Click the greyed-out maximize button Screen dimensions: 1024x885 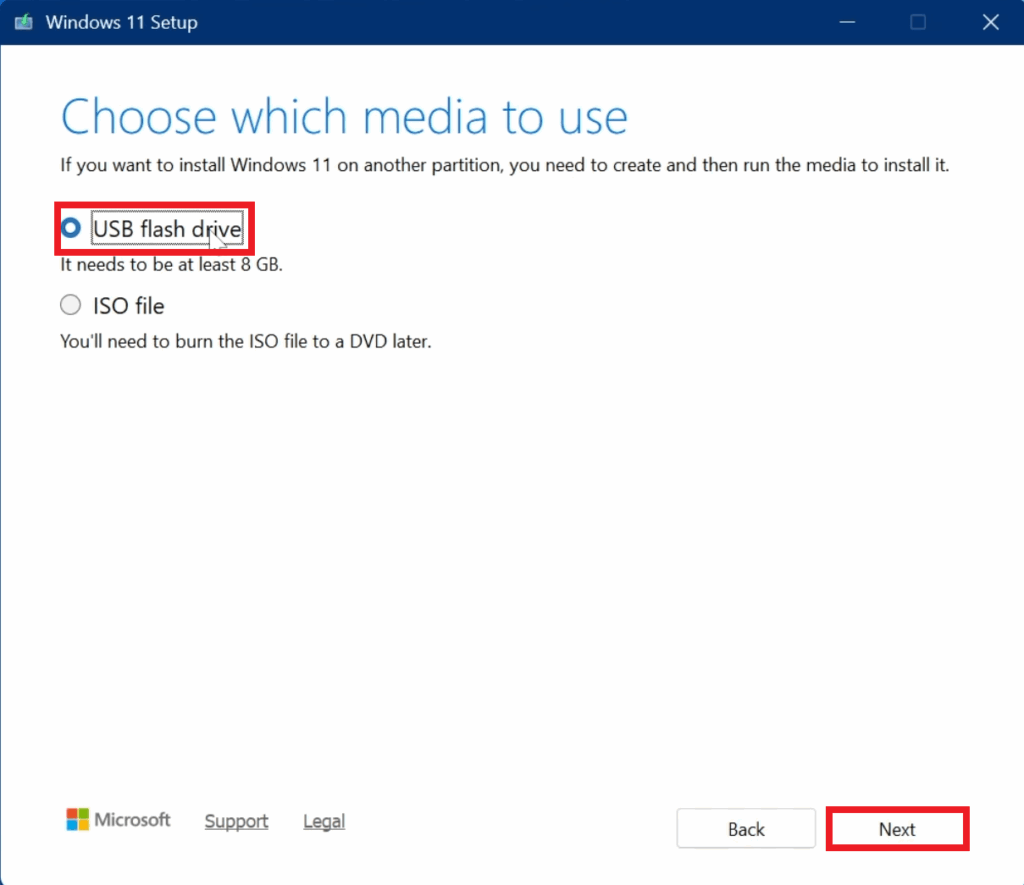[917, 22]
